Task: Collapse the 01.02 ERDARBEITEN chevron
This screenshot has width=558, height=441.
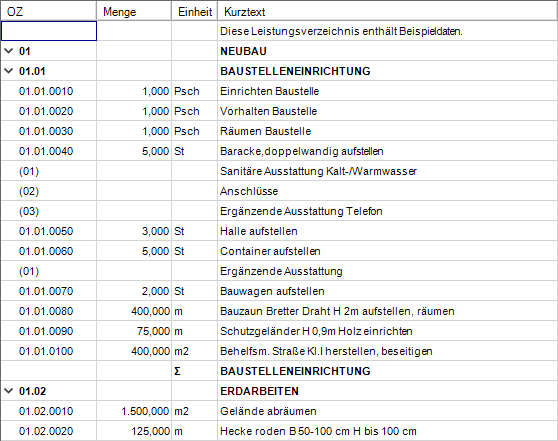Action: pyautogui.click(x=9, y=391)
